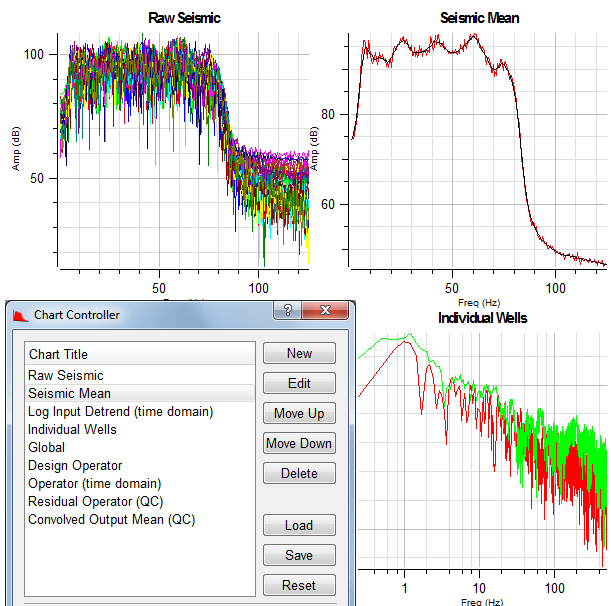Click Amp (dB) axis label of Raw Seismic

click(16, 148)
